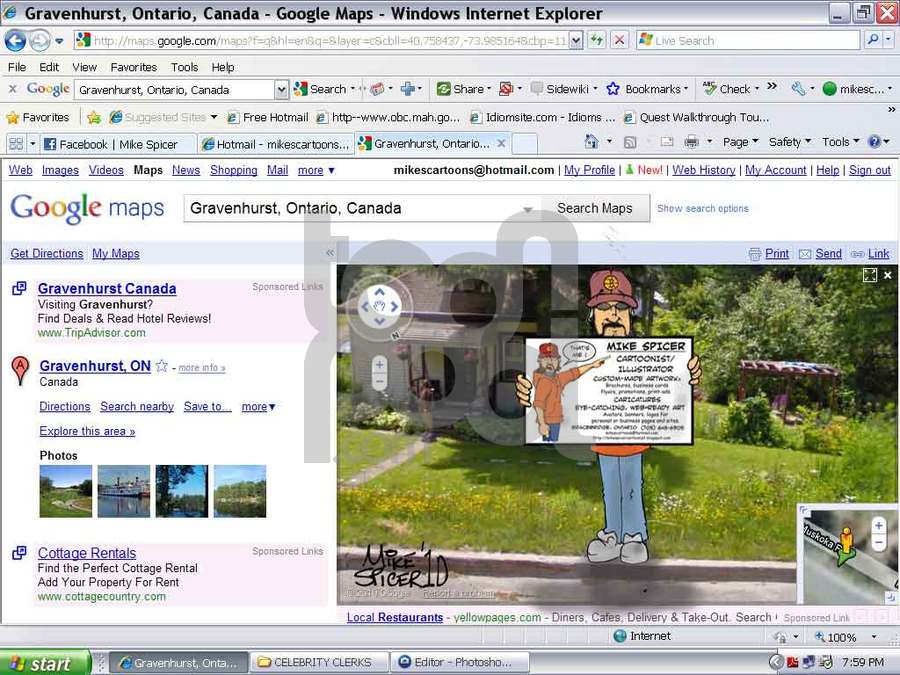Click the Street View pan navigation control
The image size is (900, 675).
pos(379,307)
